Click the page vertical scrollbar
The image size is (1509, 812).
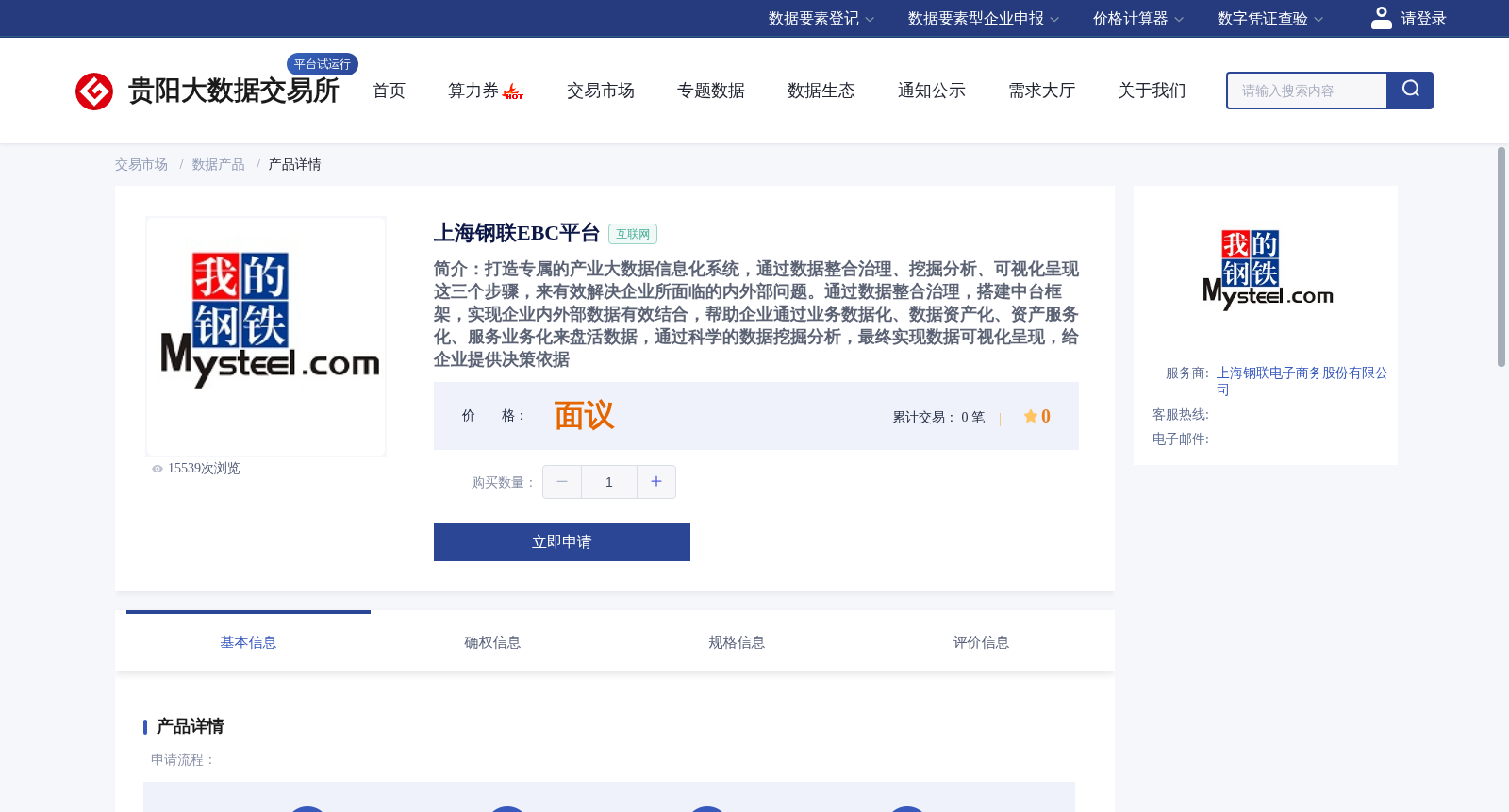tap(1501, 257)
